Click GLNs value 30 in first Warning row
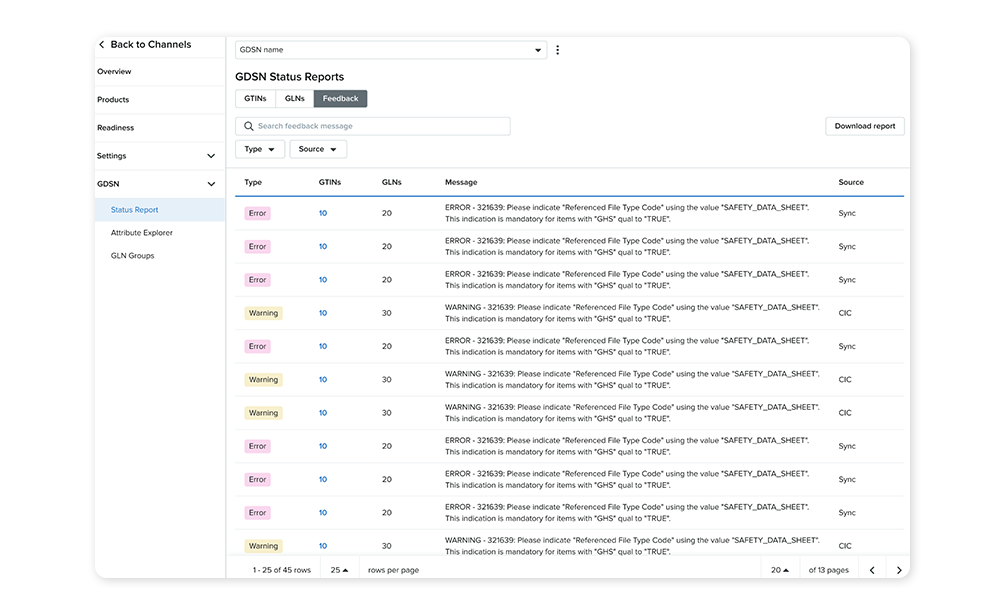 coord(386,313)
